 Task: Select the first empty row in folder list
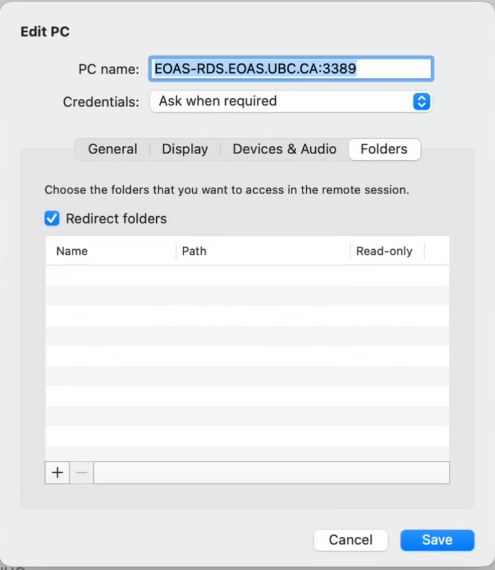(248, 276)
